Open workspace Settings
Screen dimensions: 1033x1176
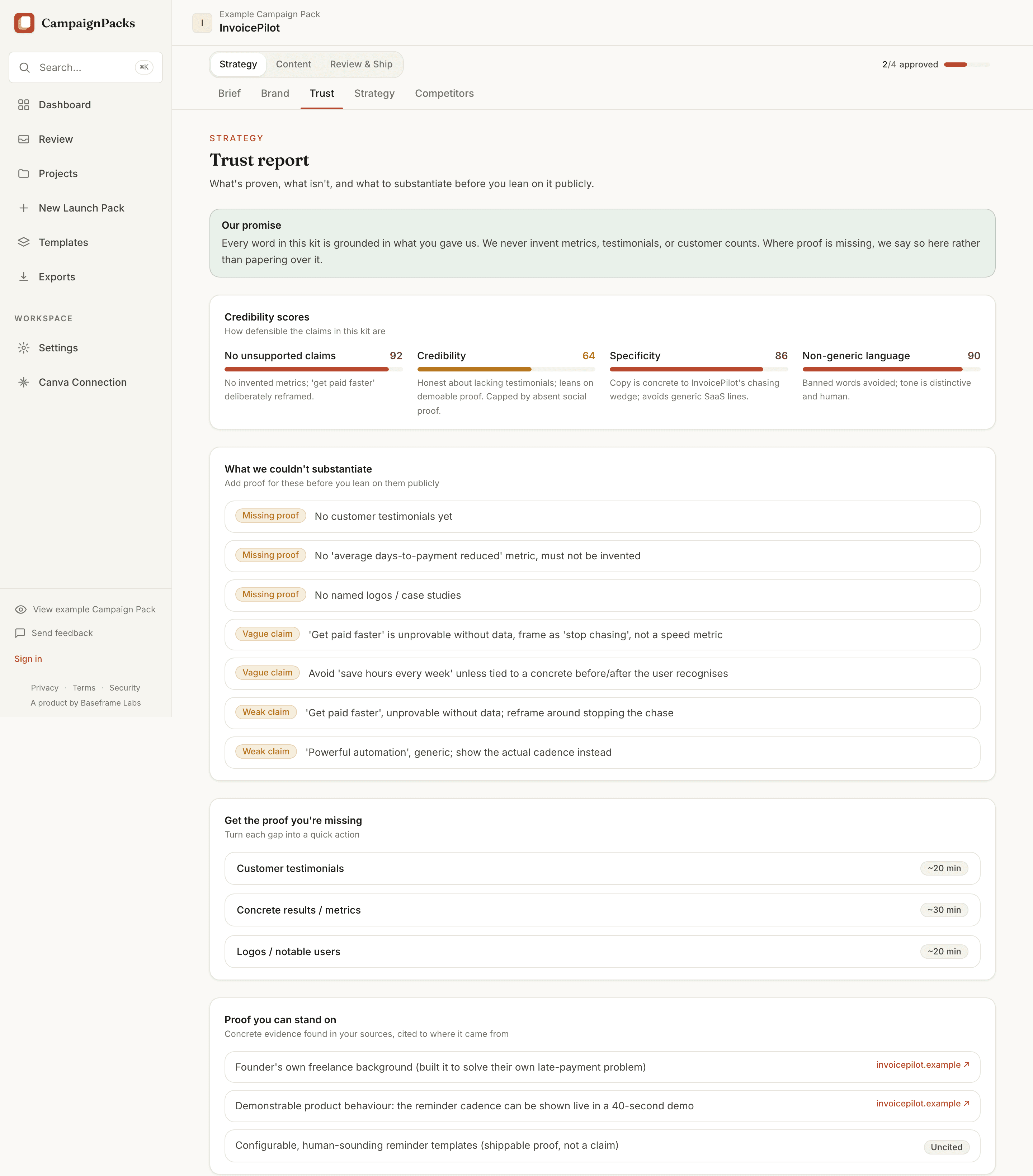pos(86,348)
